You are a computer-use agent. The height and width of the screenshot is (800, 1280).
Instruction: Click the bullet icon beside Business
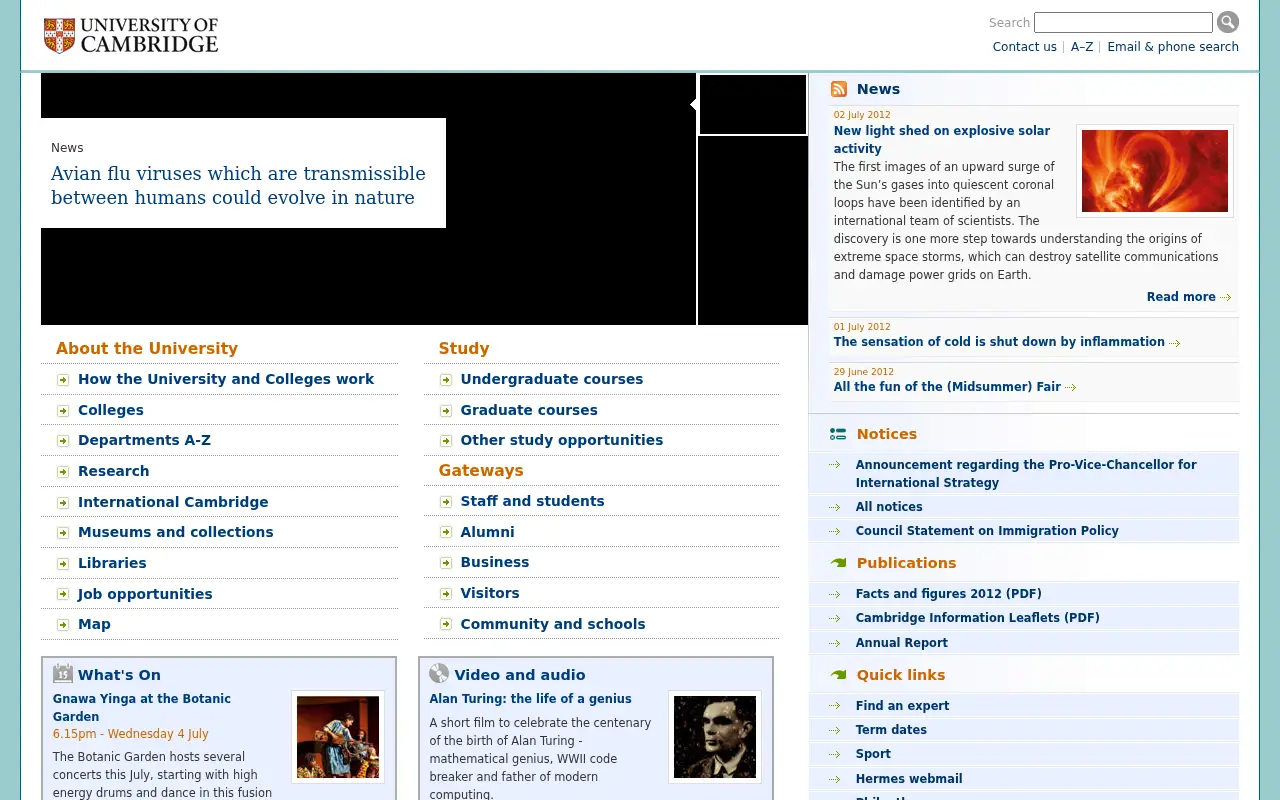(446, 563)
